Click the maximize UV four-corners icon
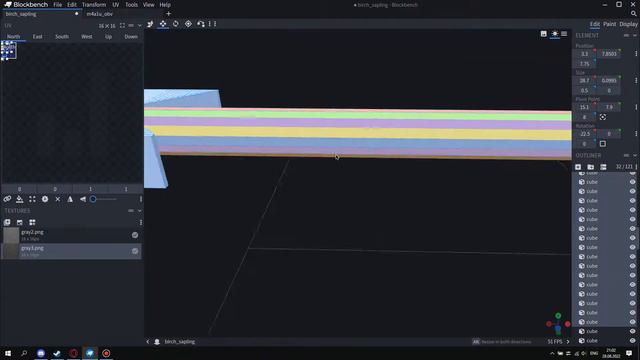 [x=32, y=199]
